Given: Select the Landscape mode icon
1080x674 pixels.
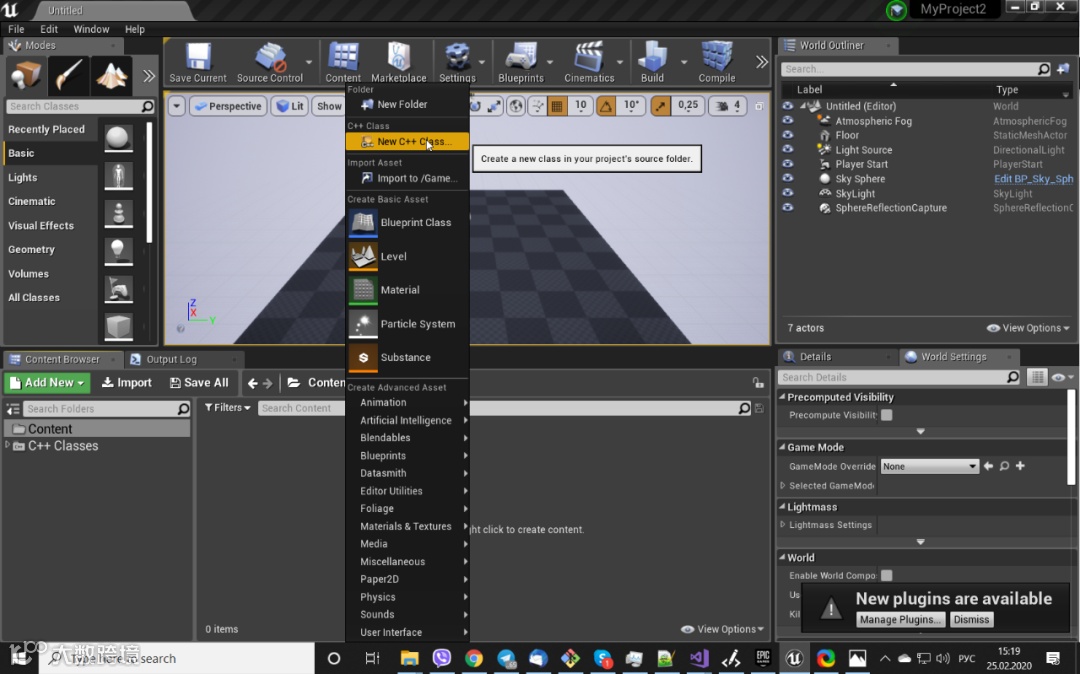Looking at the screenshot, I should [x=111, y=75].
